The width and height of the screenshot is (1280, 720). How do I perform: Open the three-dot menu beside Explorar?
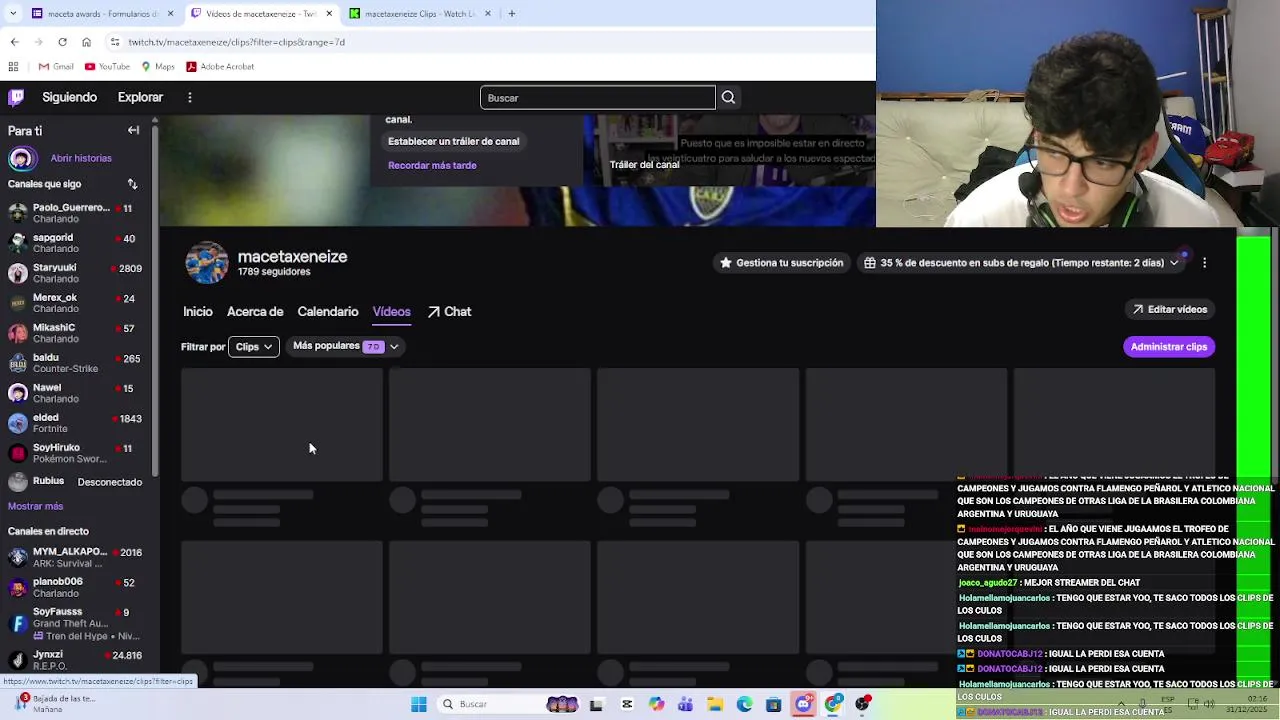coord(190,97)
